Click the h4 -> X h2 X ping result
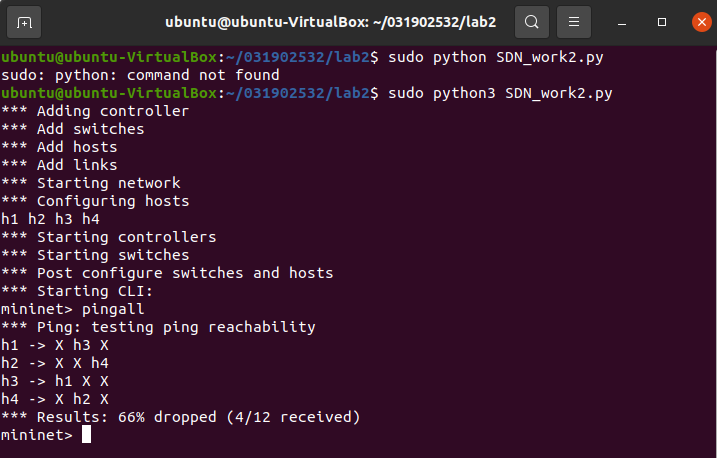 pos(55,399)
